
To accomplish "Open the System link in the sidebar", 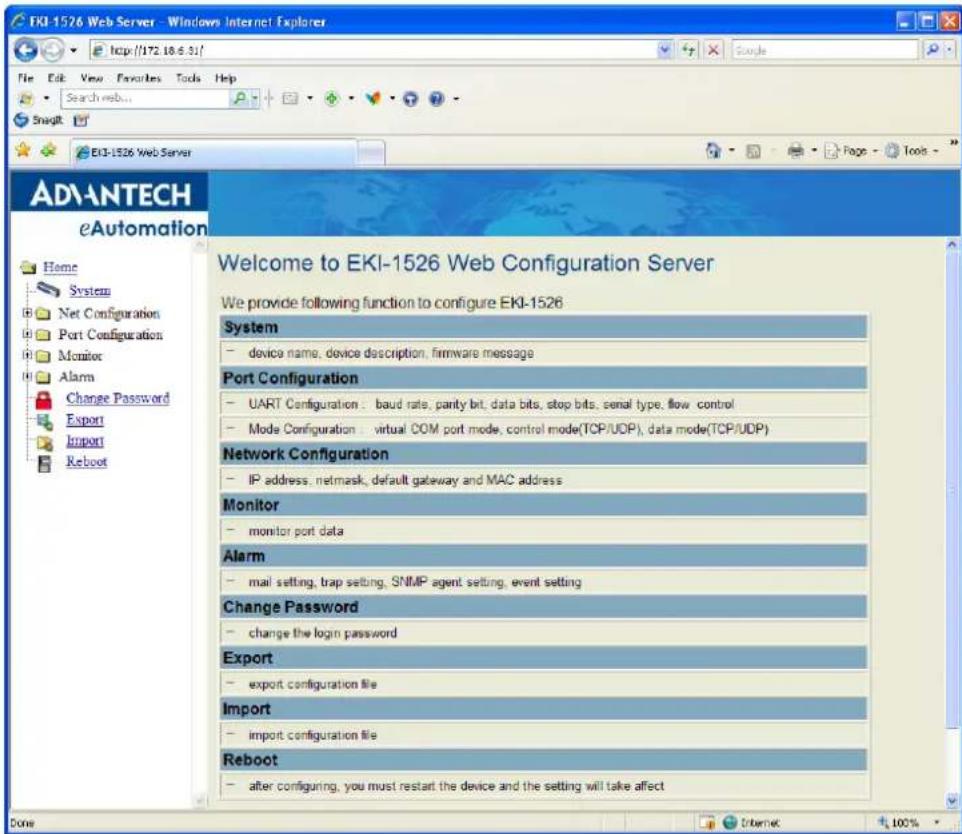I will [90, 290].
